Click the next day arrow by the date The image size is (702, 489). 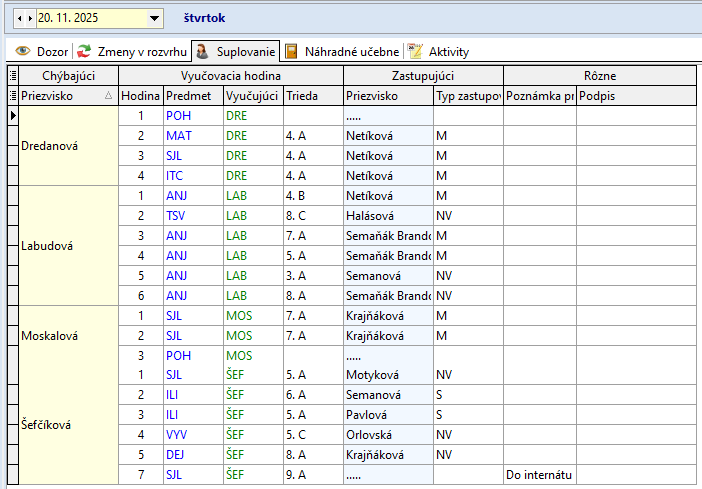[x=29, y=18]
